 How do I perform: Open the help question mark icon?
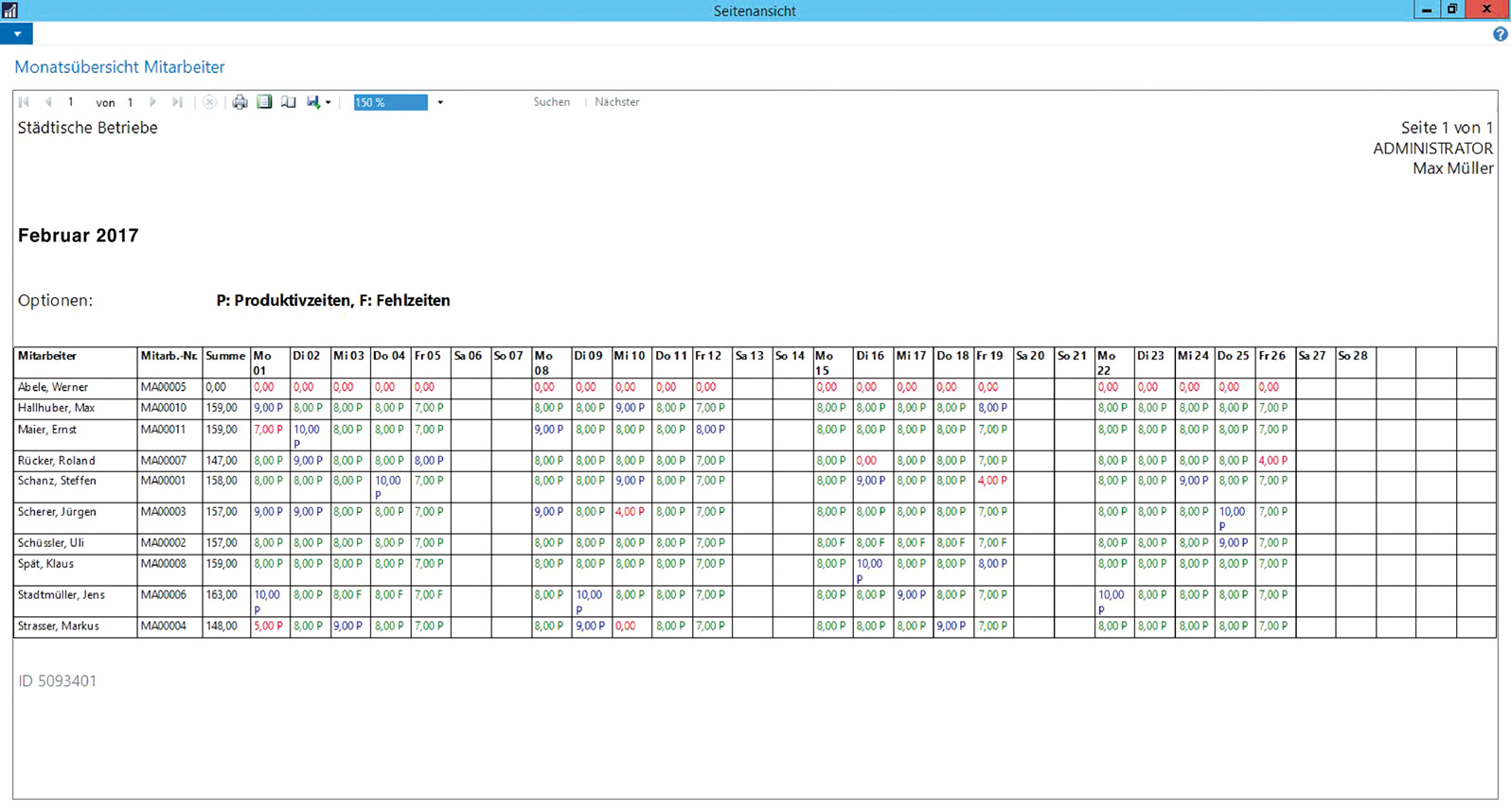point(1500,34)
